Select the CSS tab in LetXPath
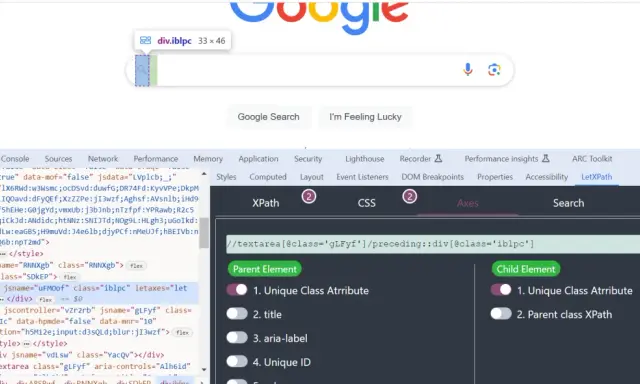 click(367, 203)
